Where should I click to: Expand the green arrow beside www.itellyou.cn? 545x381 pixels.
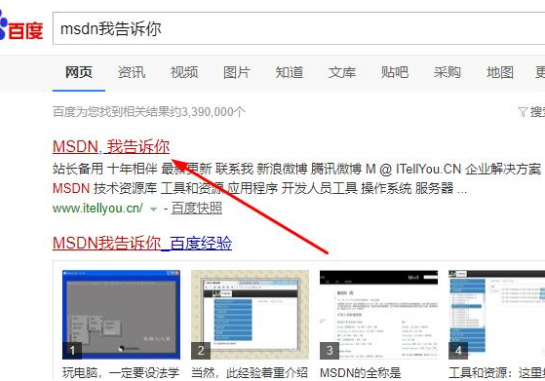[153, 209]
